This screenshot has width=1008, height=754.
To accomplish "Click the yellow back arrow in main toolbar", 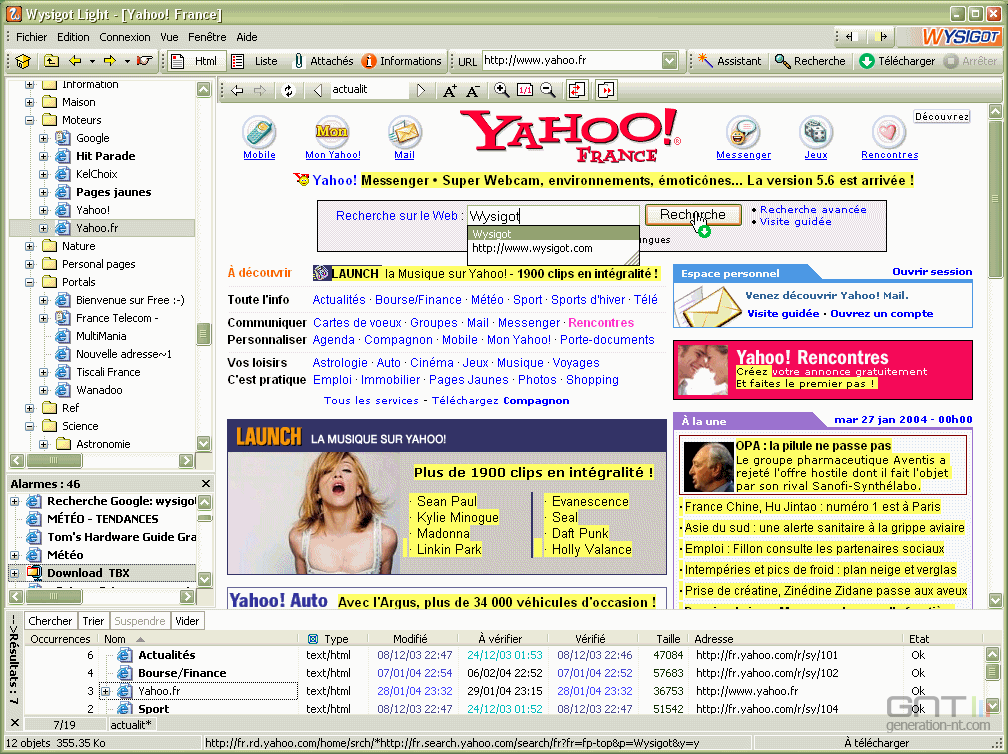I will 75,61.
